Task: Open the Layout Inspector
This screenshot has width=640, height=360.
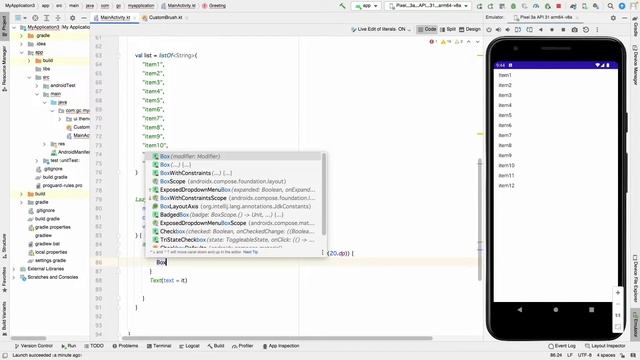Action: click(x=605, y=346)
